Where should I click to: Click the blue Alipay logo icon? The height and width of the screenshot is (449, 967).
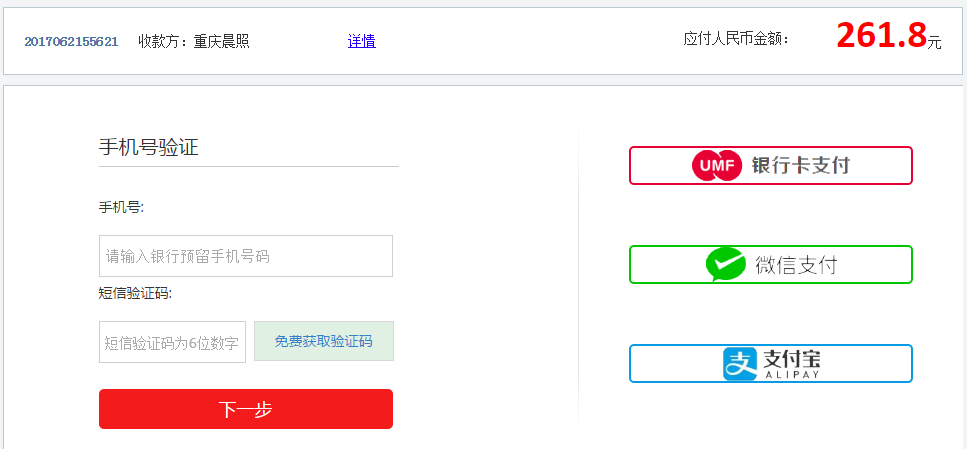click(740, 363)
